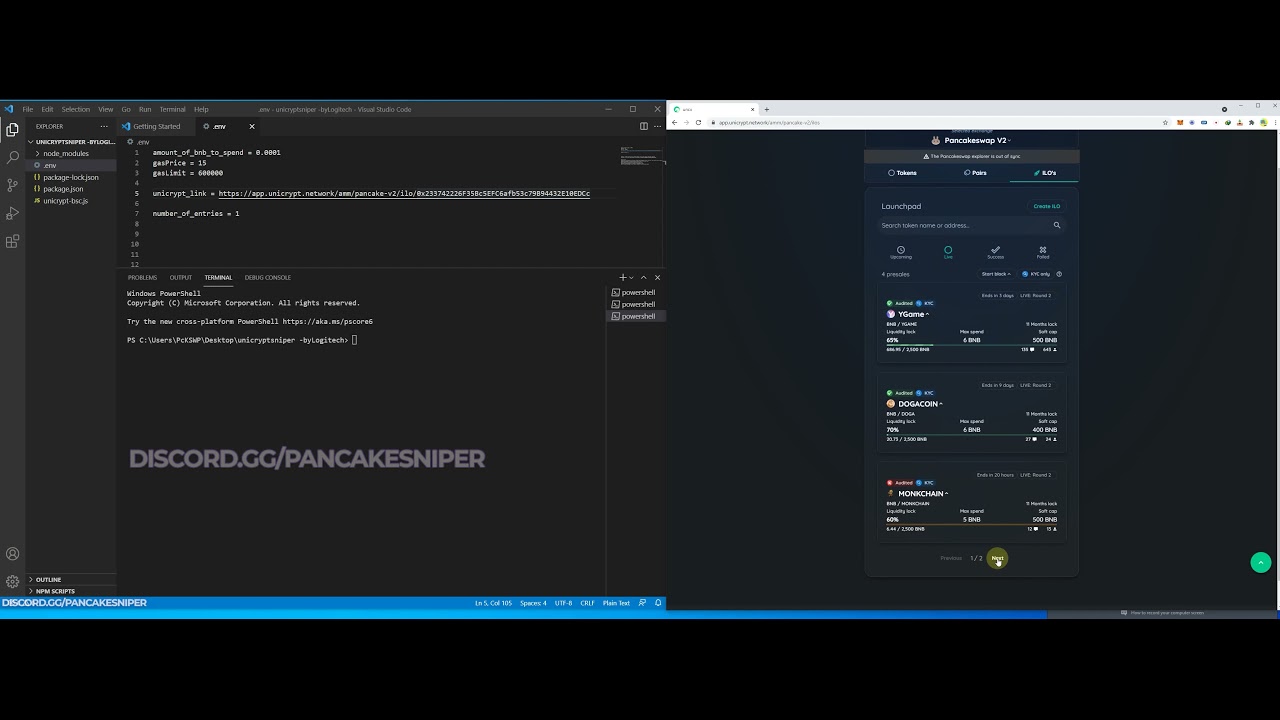Toggle the KYC only filter
Screen dimensions: 1280x720
(1036, 274)
